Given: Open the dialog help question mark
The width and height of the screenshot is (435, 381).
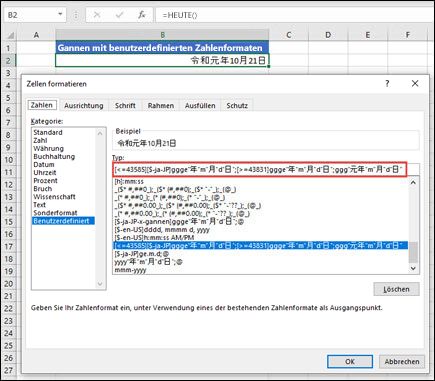Looking at the screenshot, I should [x=387, y=83].
